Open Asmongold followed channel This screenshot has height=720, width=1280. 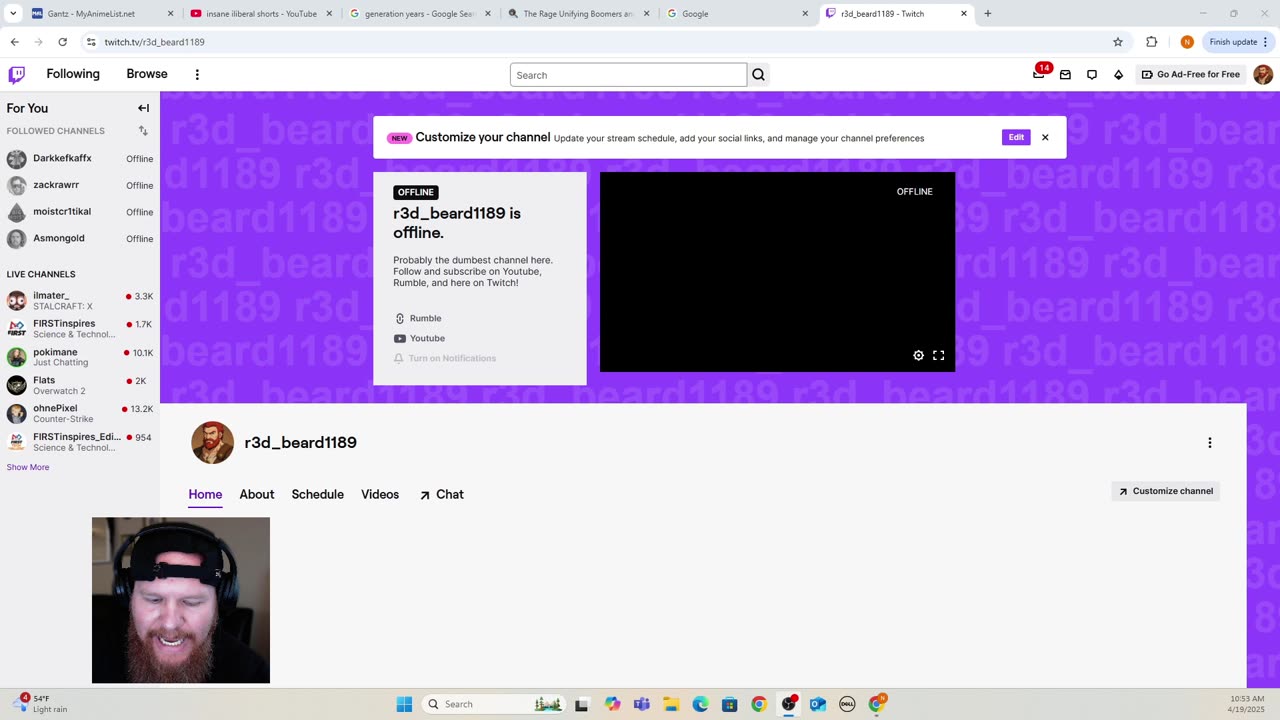(80, 239)
